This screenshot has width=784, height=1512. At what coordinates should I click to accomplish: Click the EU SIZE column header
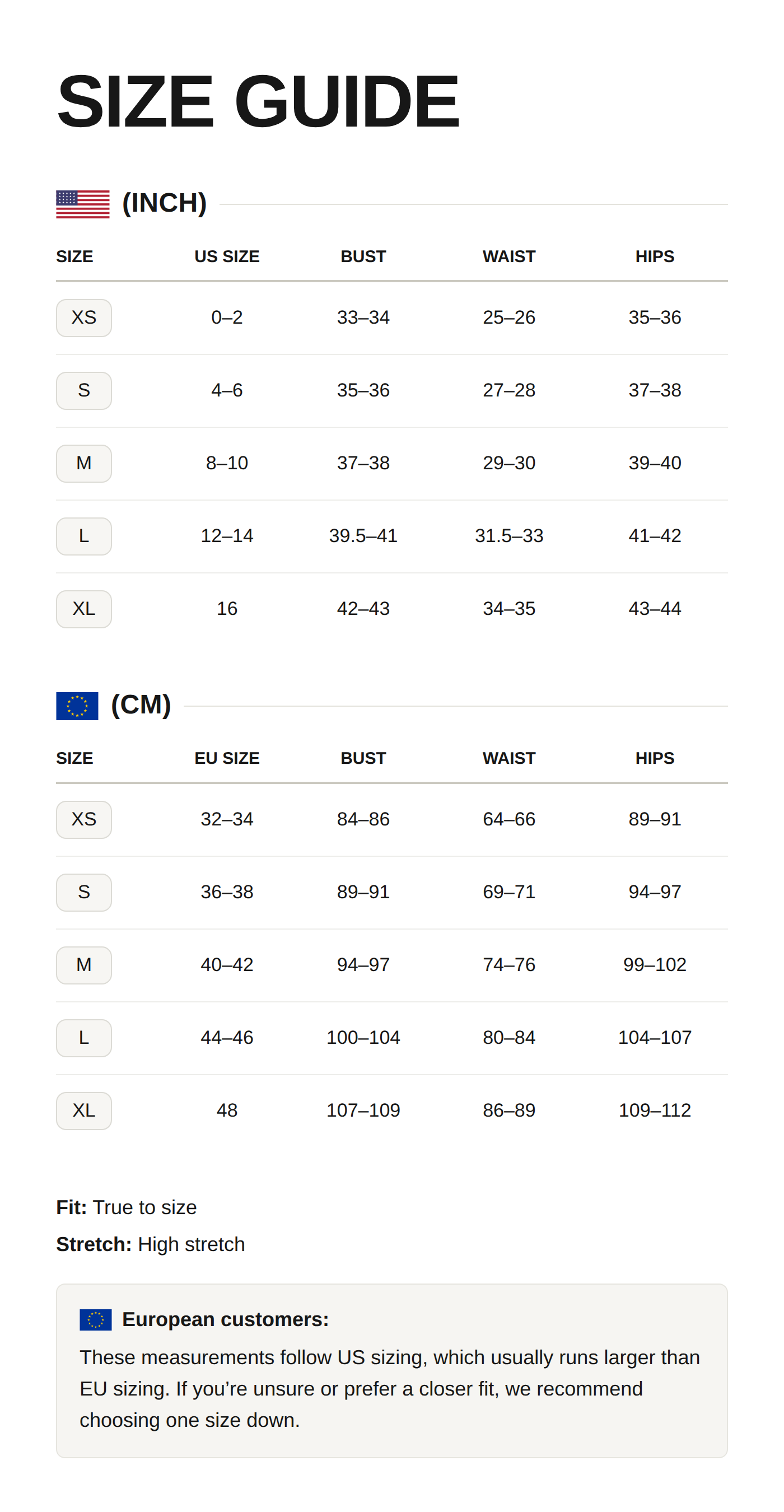click(x=227, y=758)
